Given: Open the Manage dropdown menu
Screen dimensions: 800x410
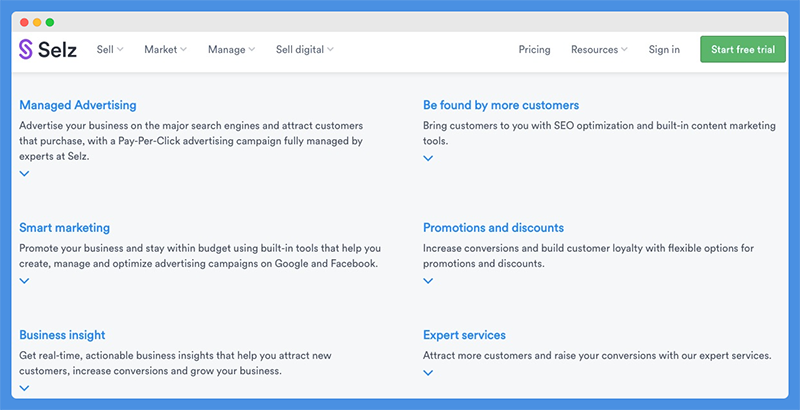Looking at the screenshot, I should pos(231,49).
